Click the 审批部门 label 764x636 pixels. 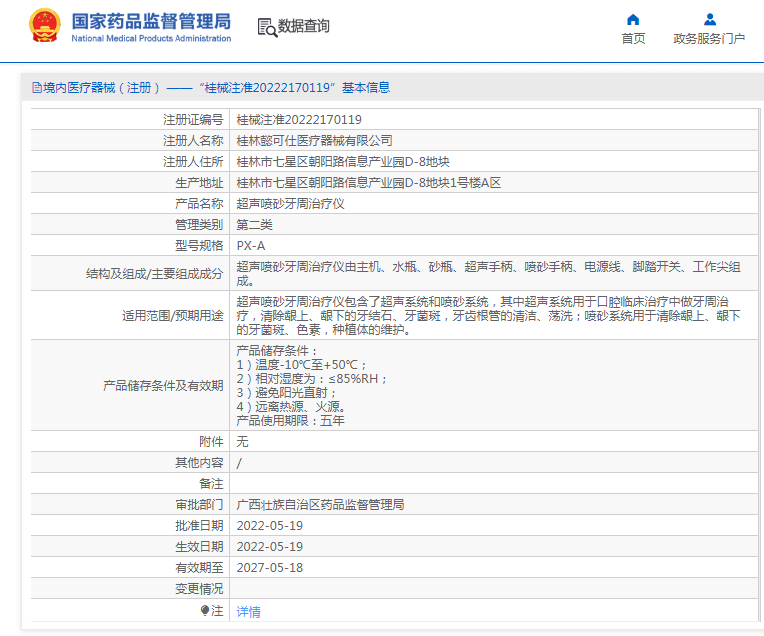[x=199, y=504]
